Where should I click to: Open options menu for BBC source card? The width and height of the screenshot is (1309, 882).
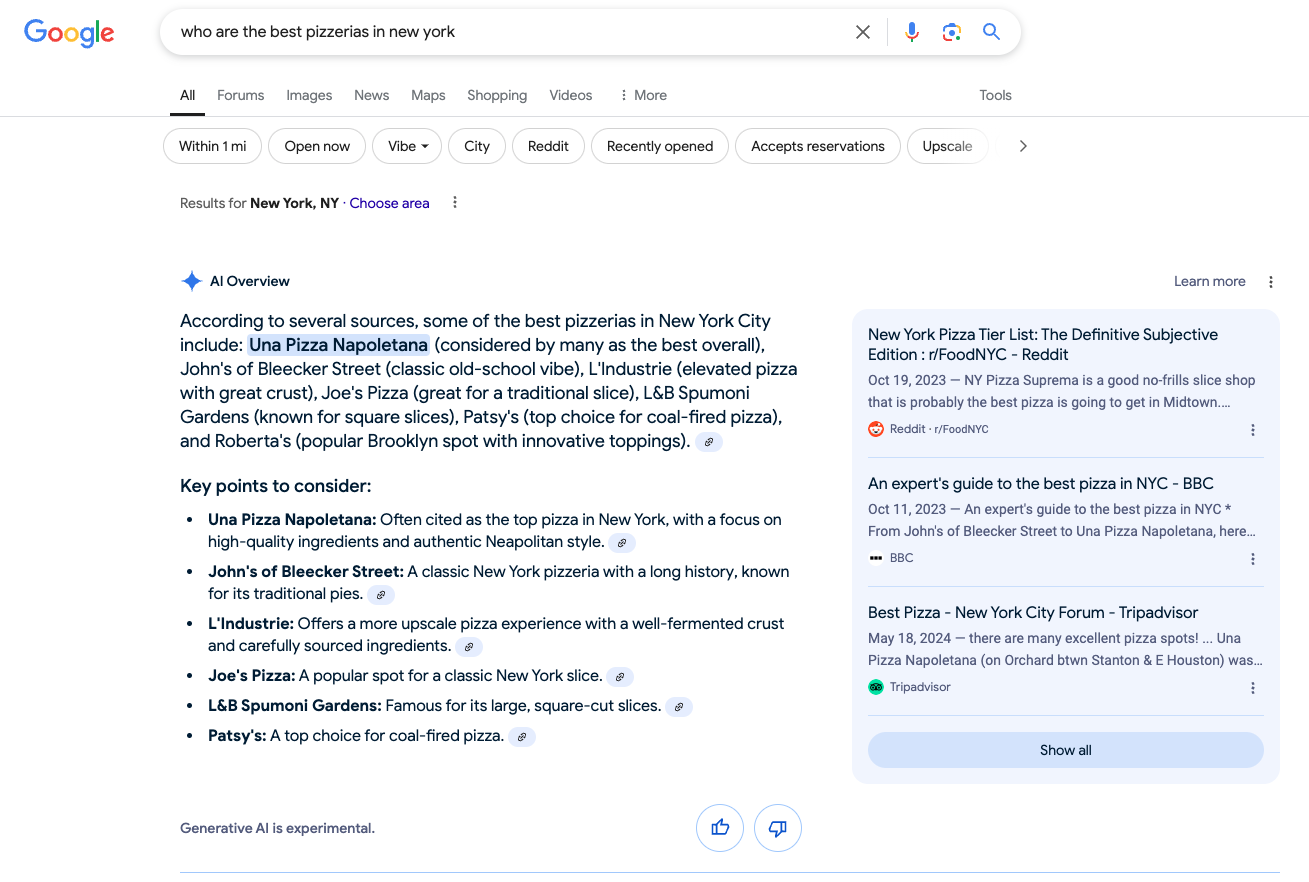1253,559
